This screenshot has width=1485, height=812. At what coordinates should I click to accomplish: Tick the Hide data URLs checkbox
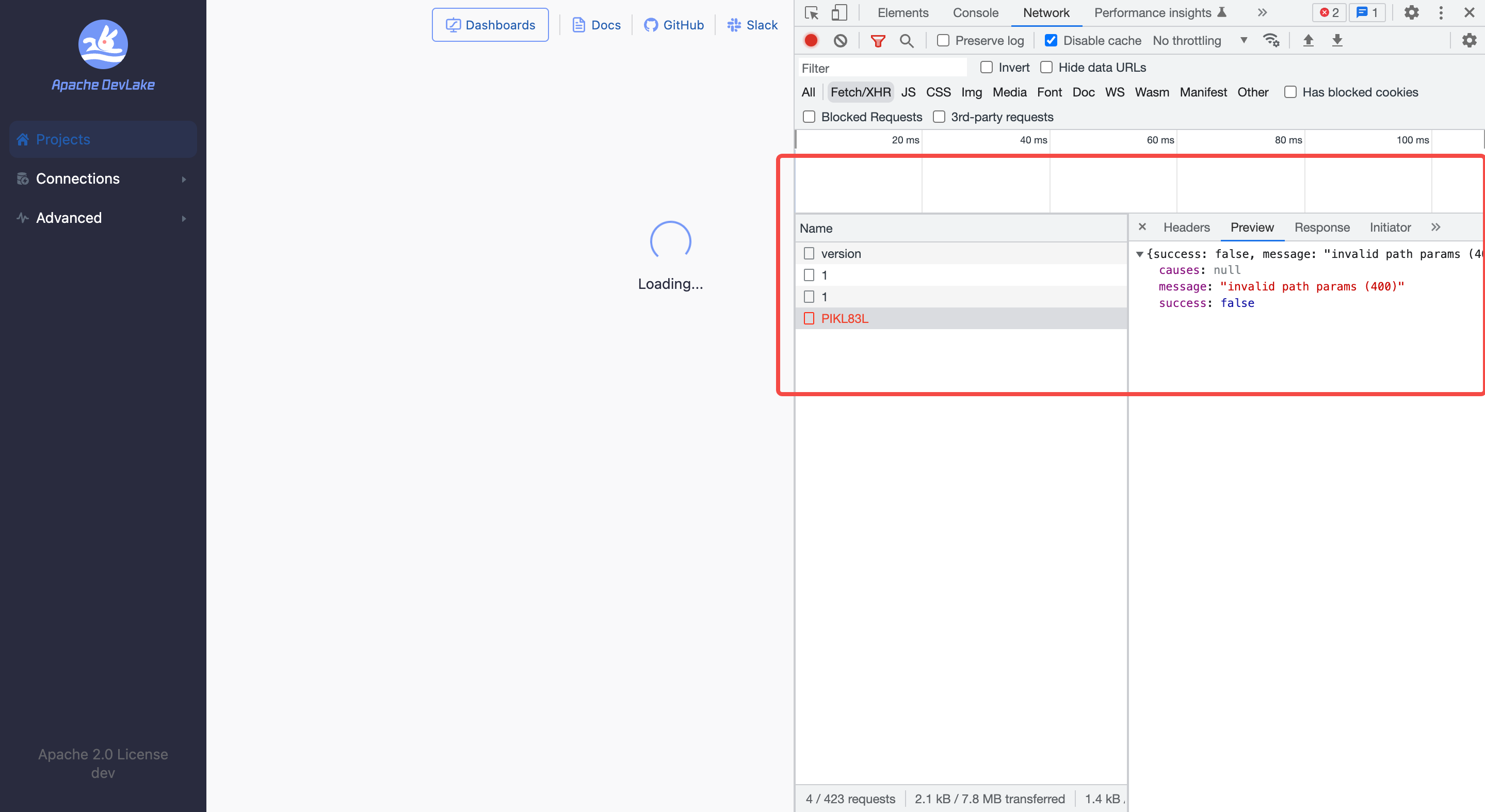point(1046,68)
